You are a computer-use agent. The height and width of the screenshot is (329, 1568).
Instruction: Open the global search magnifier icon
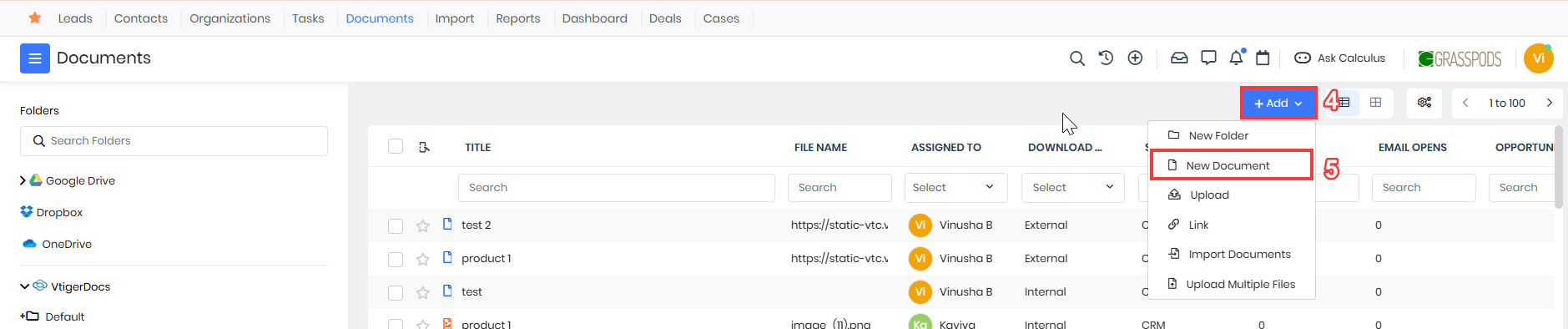click(1077, 58)
